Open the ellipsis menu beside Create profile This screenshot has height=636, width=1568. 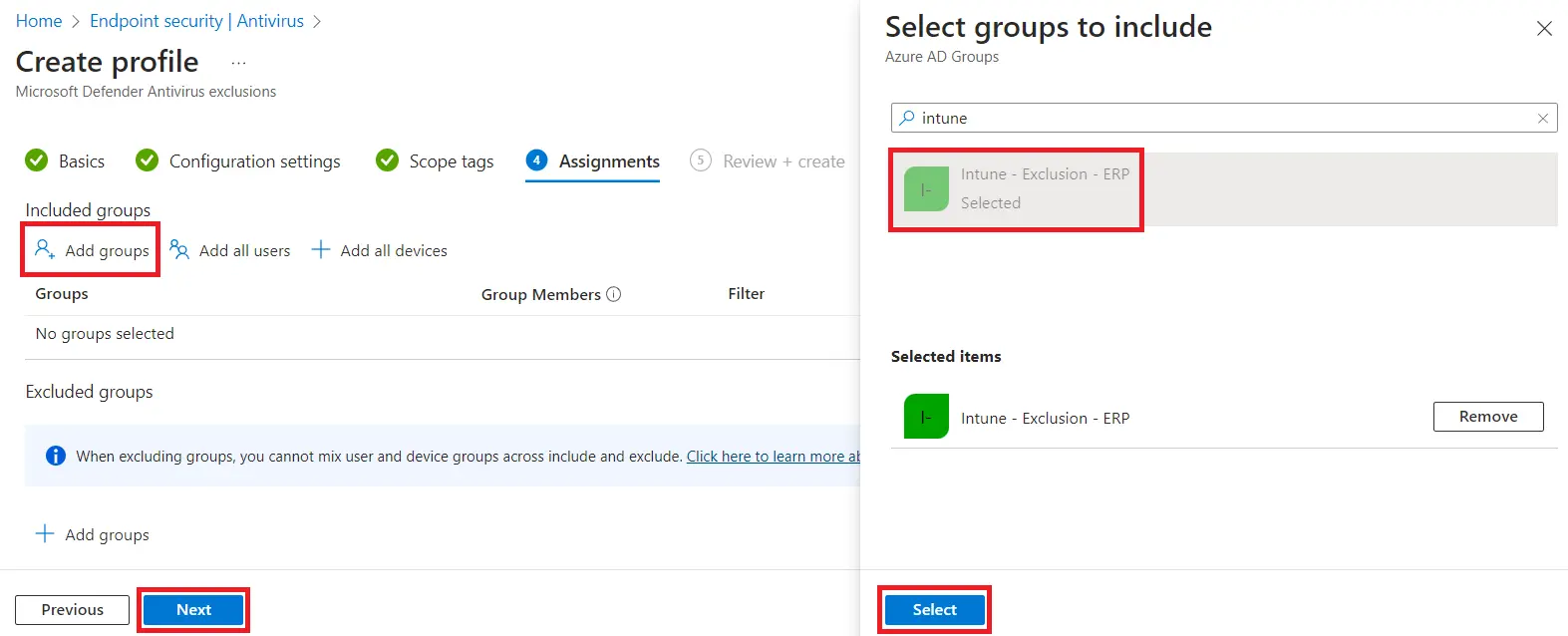[238, 63]
